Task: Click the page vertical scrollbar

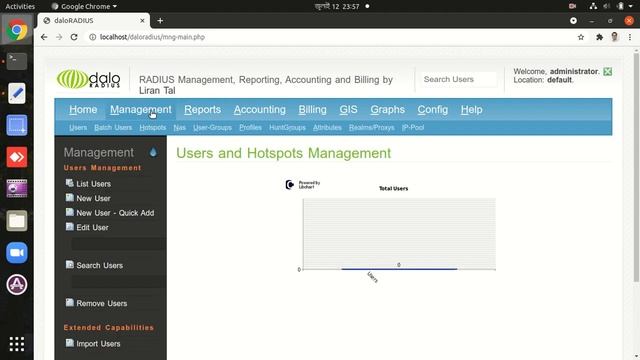Action: (x=636, y=167)
